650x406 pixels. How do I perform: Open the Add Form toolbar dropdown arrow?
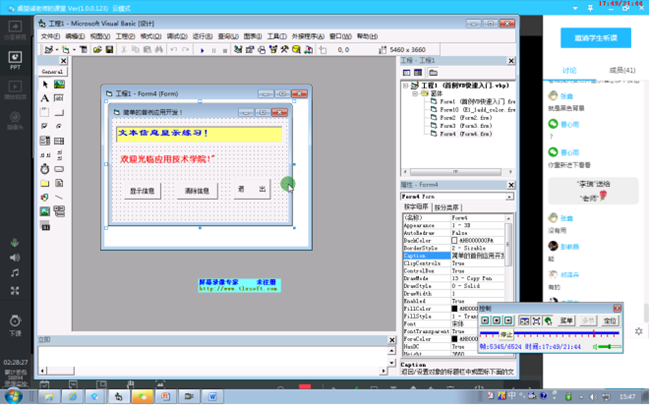click(x=74, y=50)
